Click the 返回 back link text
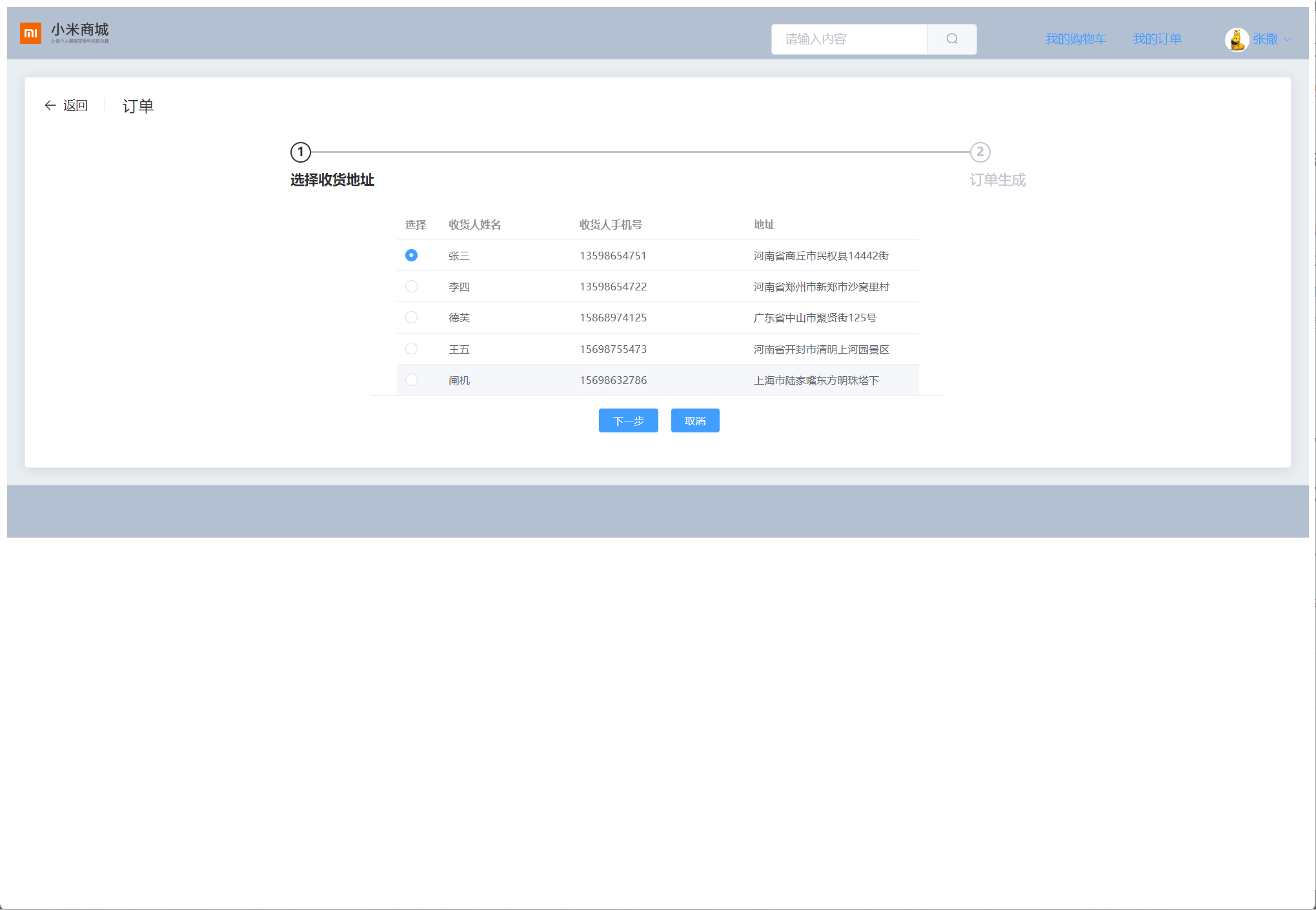 point(75,105)
